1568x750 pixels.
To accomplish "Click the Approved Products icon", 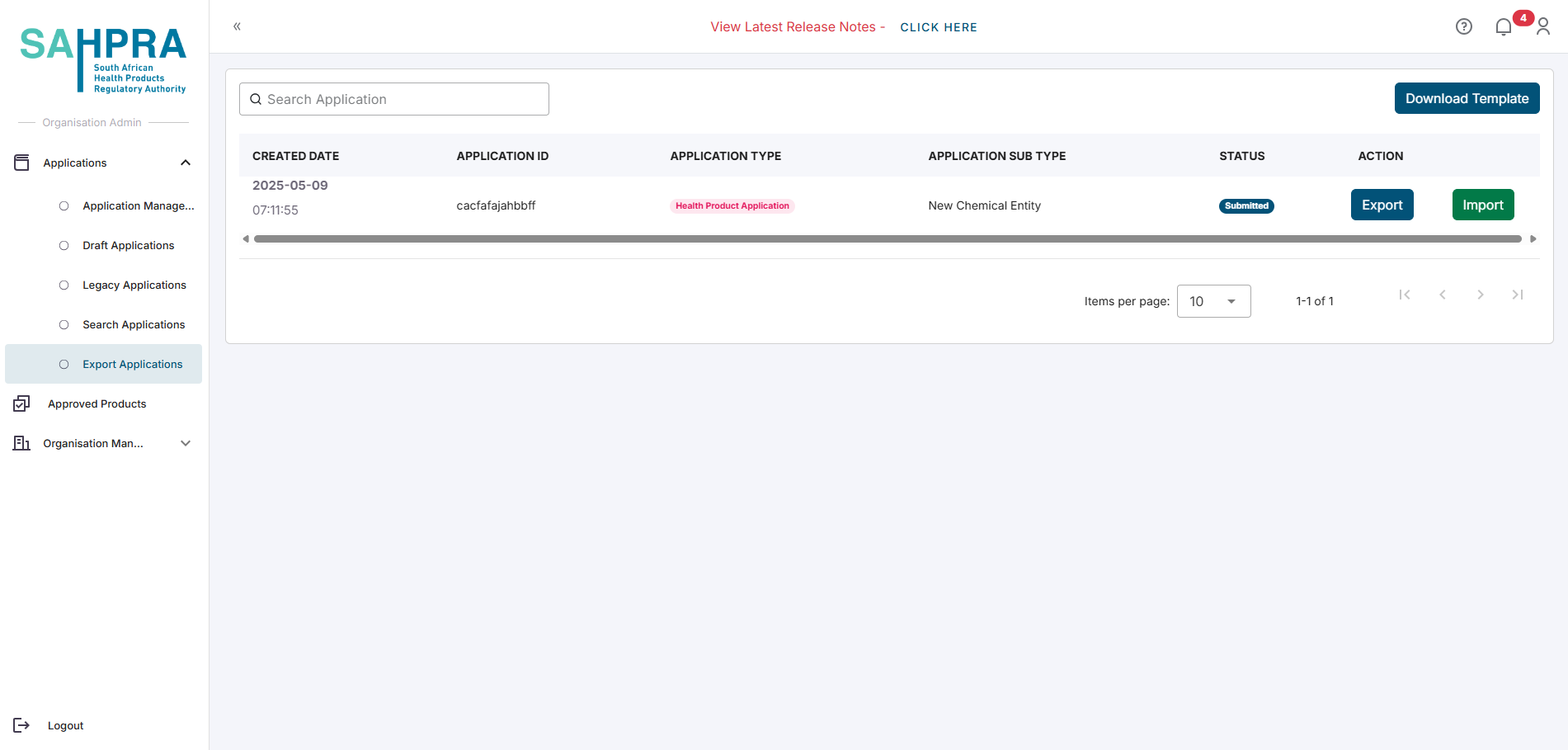I will pos(21,403).
